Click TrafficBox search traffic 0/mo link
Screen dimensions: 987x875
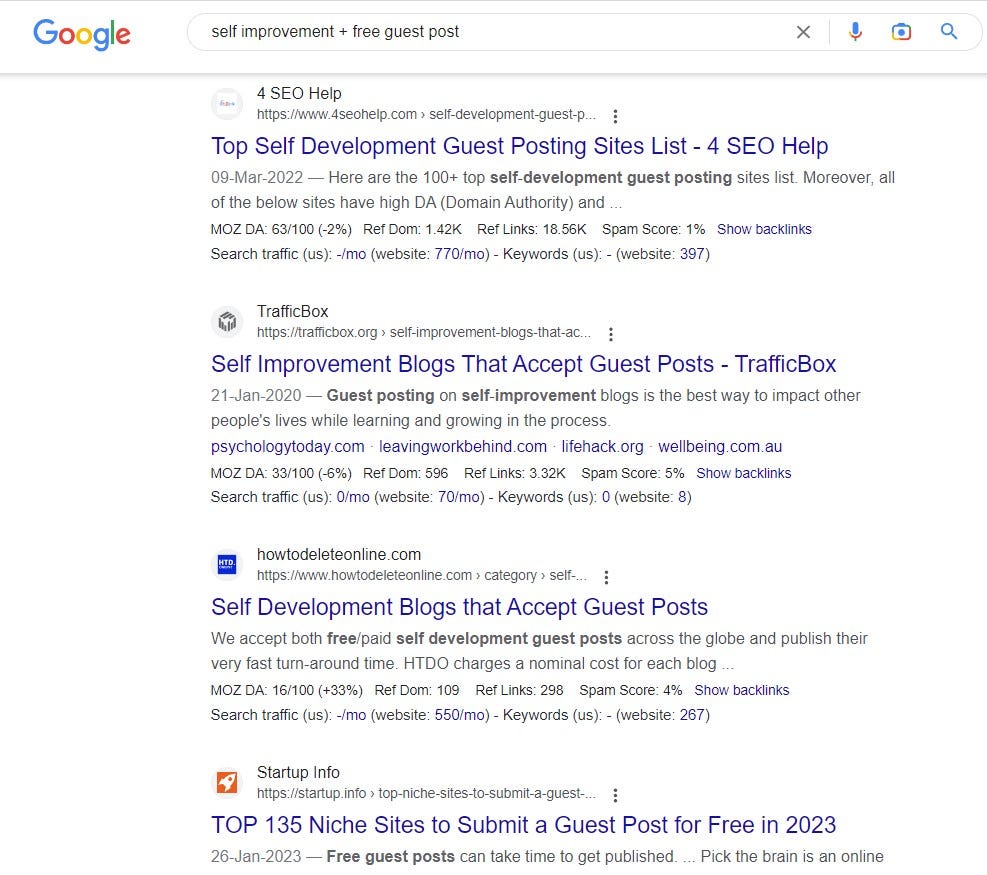coord(353,497)
